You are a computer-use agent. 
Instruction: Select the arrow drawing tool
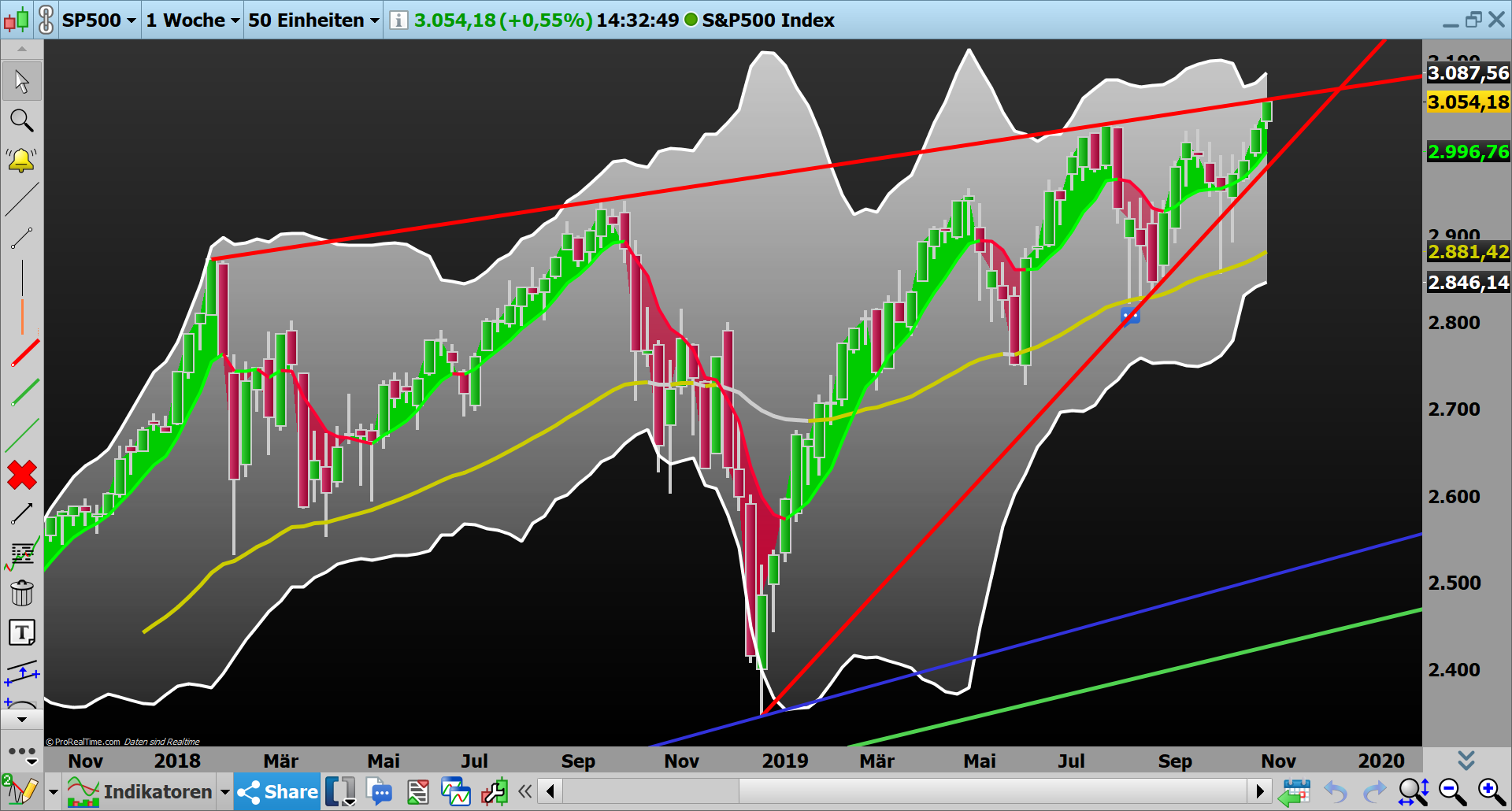21,514
